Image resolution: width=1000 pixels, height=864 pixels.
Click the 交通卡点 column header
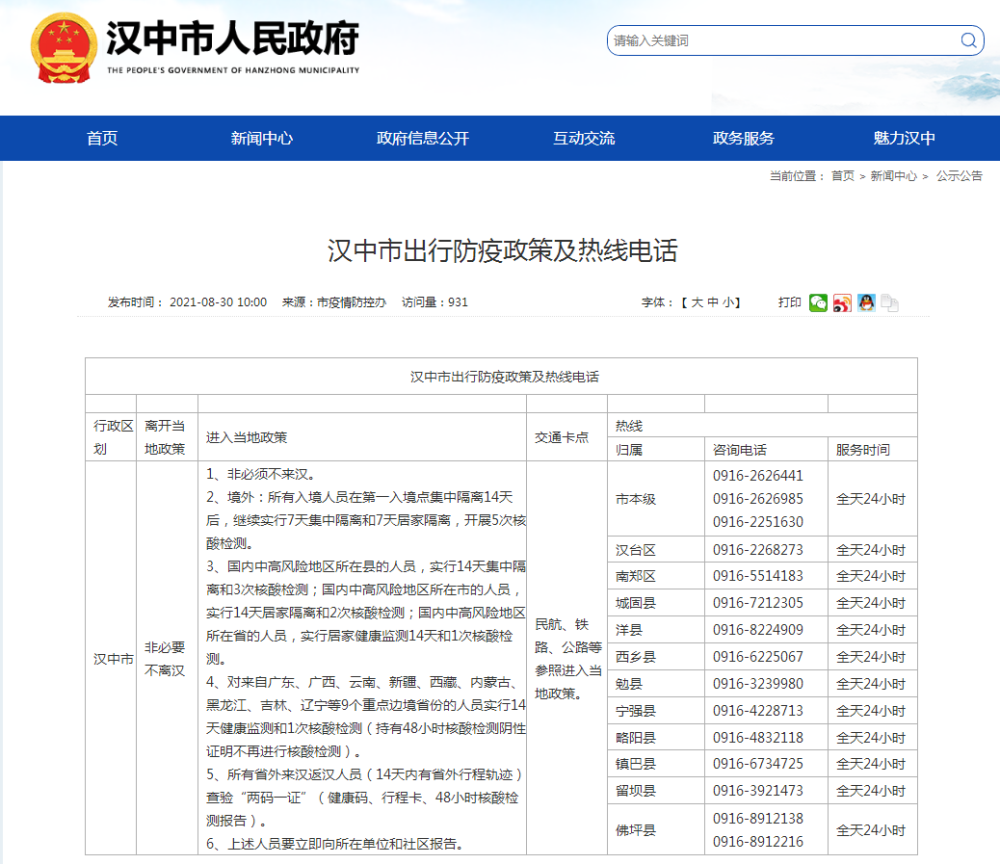[x=567, y=437]
